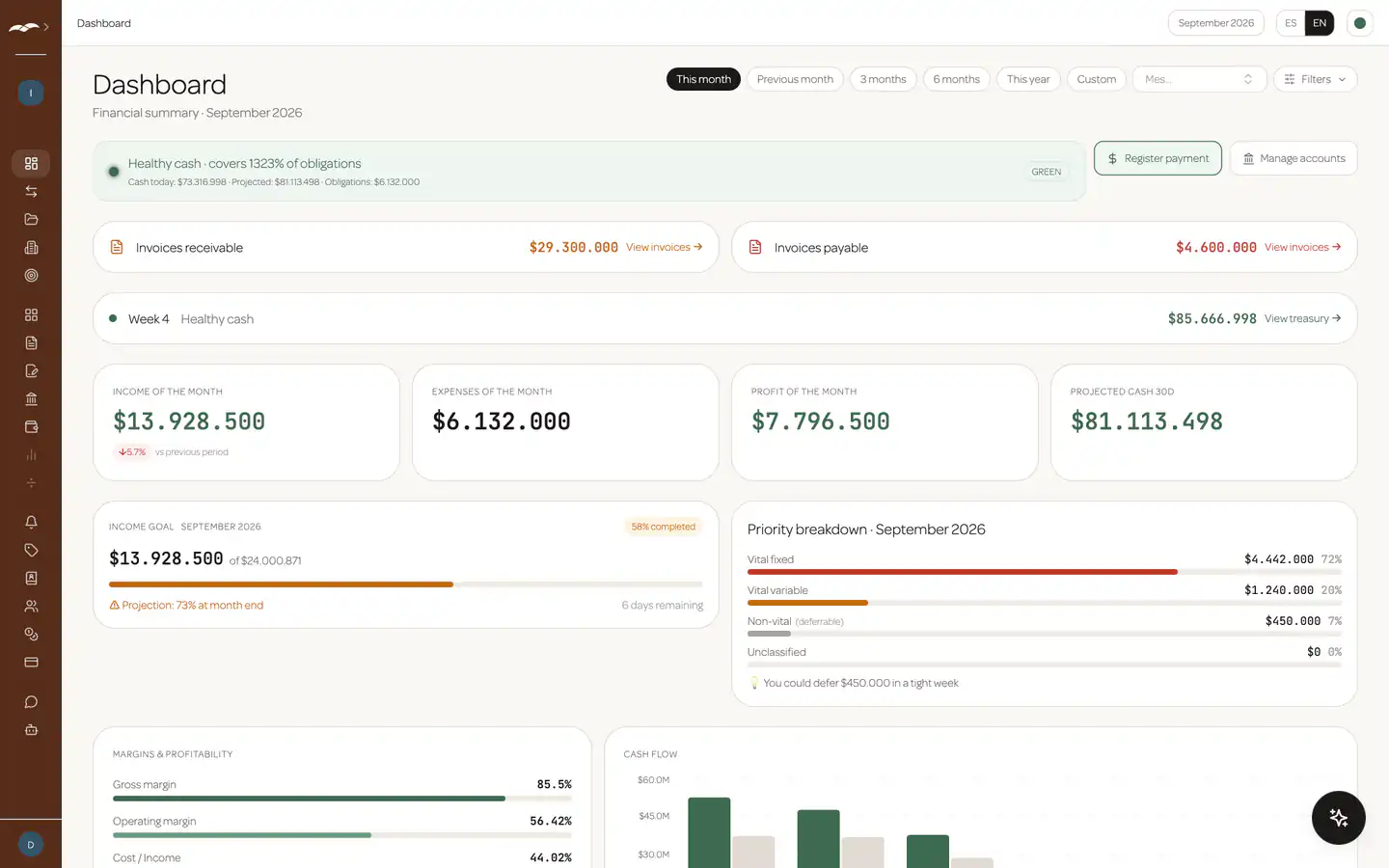This screenshot has width=1389, height=868.
Task: Open the folder icon in the sidebar
Action: [31, 219]
